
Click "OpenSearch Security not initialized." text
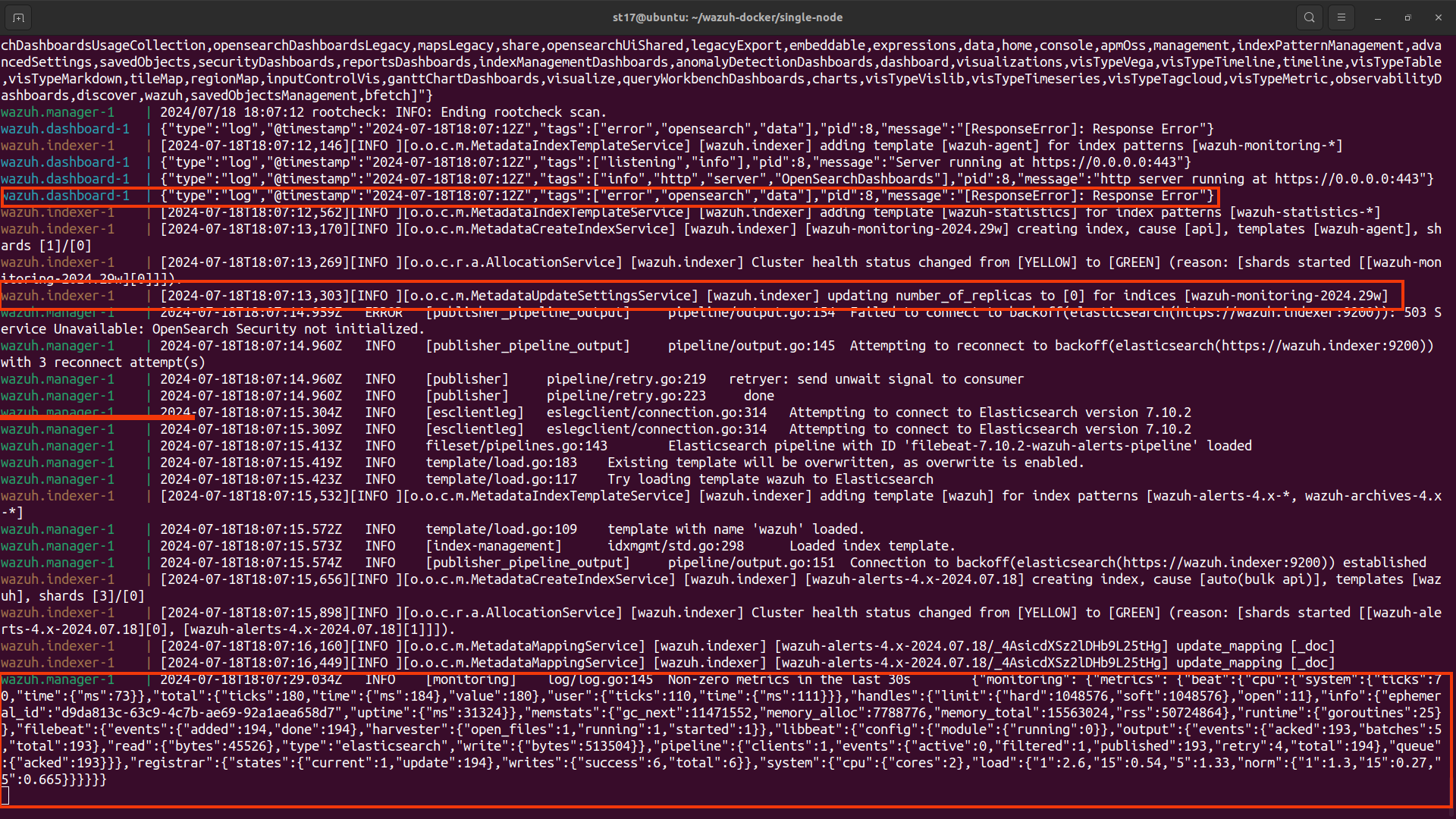pyautogui.click(x=289, y=329)
